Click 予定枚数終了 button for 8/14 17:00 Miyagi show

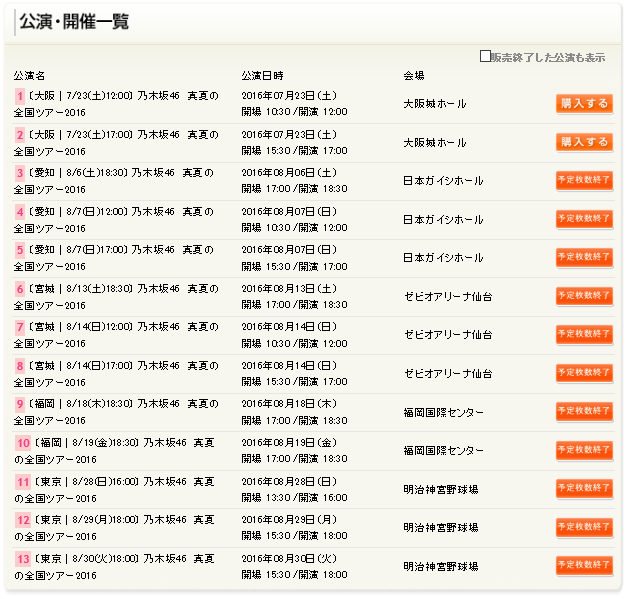(x=584, y=373)
